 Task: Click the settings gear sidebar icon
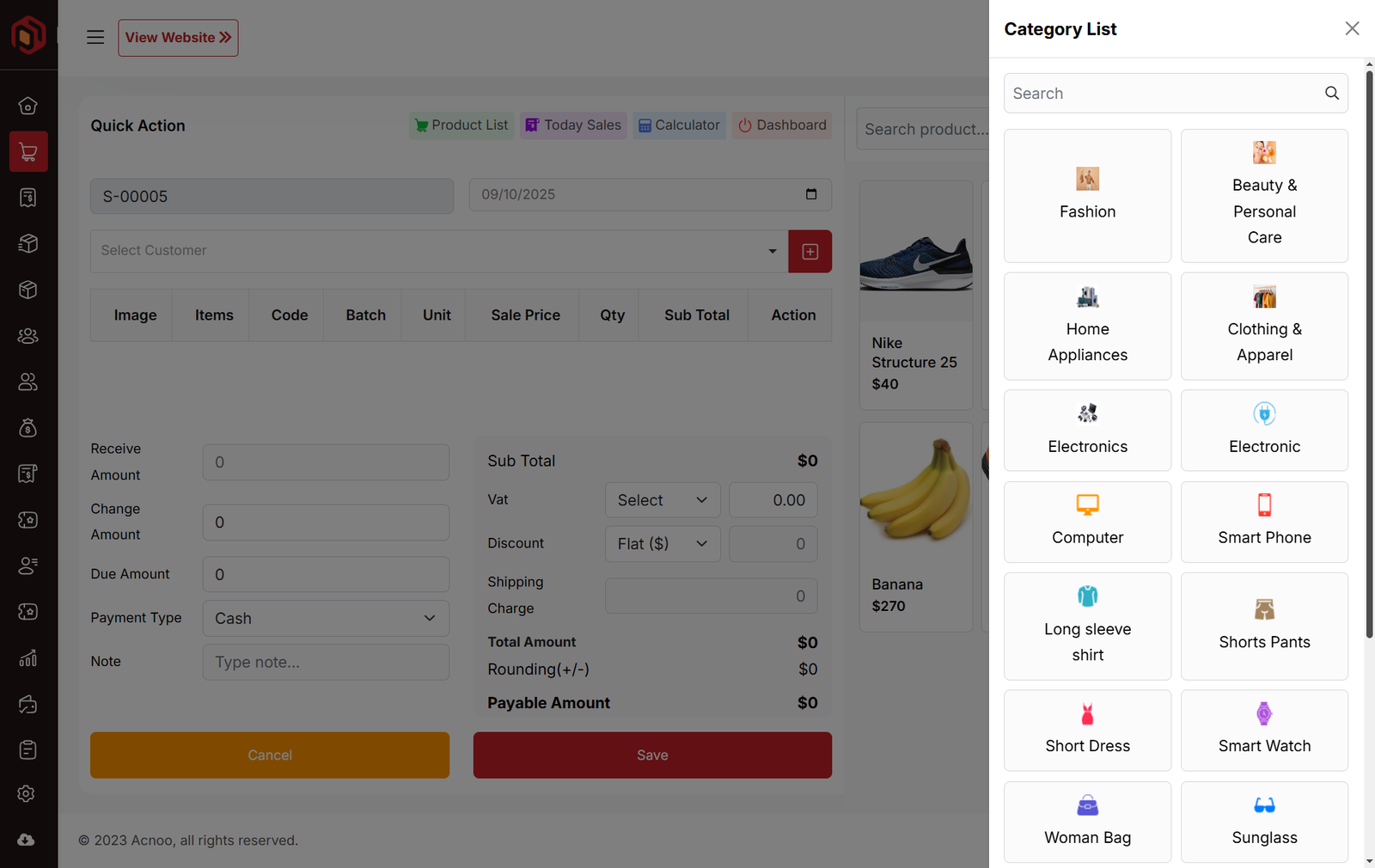click(28, 794)
